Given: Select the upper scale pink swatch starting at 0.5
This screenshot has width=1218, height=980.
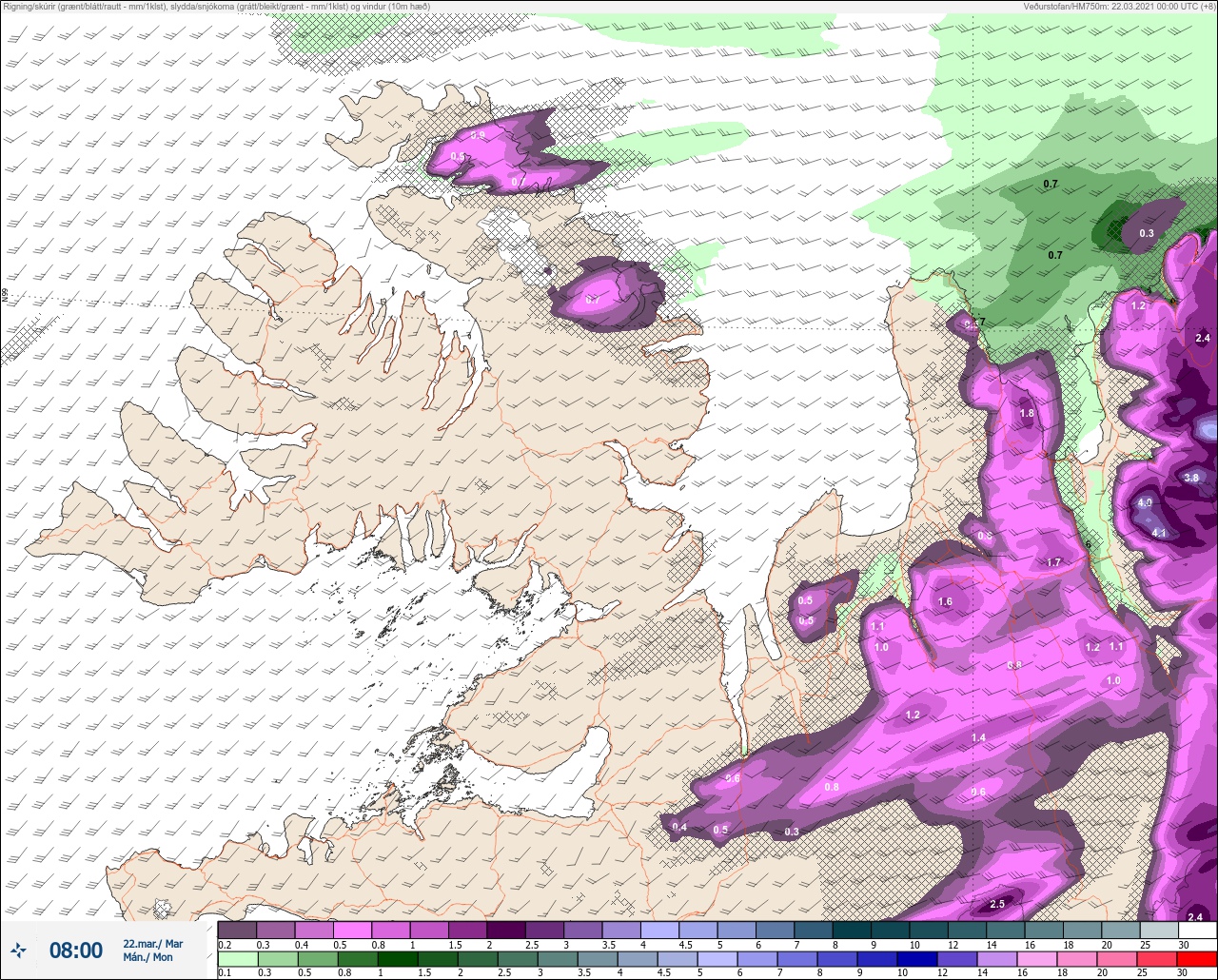Looking at the screenshot, I should 352,930.
